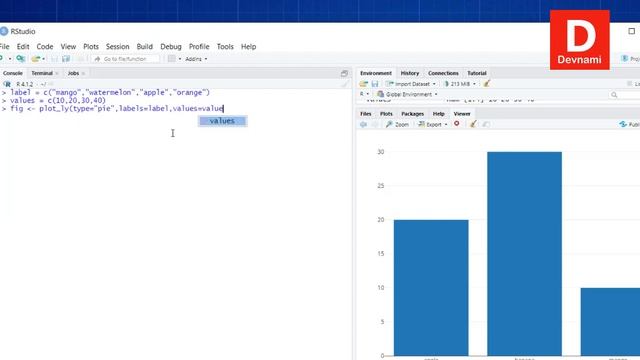Open the new project icon in main toolbar
The width and height of the screenshot is (640, 360).
point(20,59)
